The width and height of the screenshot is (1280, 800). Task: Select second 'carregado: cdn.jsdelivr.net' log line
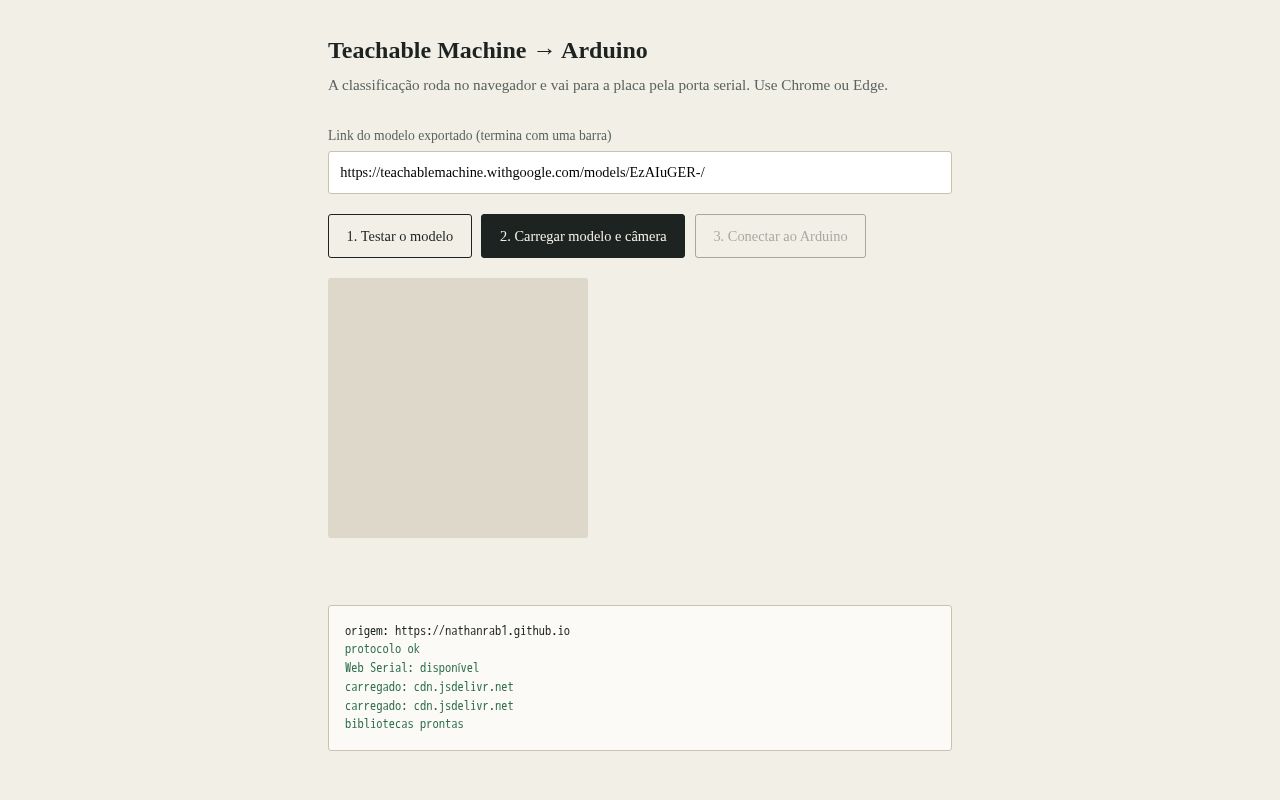click(429, 706)
